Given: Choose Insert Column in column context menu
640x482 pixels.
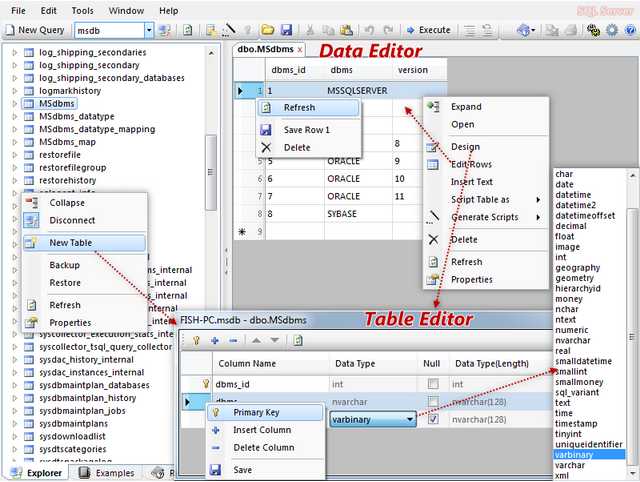Looking at the screenshot, I should tap(265, 430).
